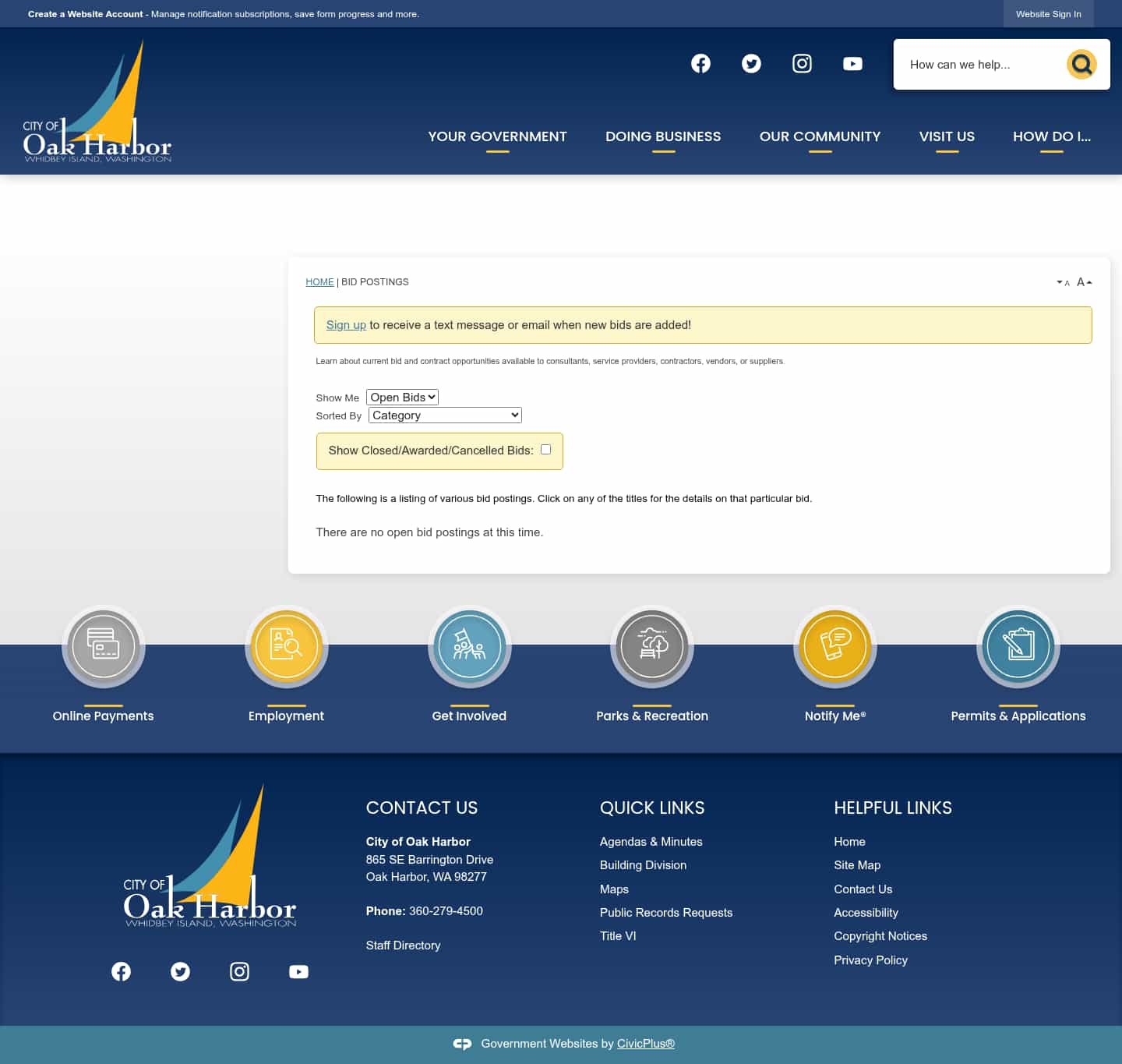Screen dimensions: 1122x1064
Task: Open the Employment section icon
Action: tap(286, 647)
